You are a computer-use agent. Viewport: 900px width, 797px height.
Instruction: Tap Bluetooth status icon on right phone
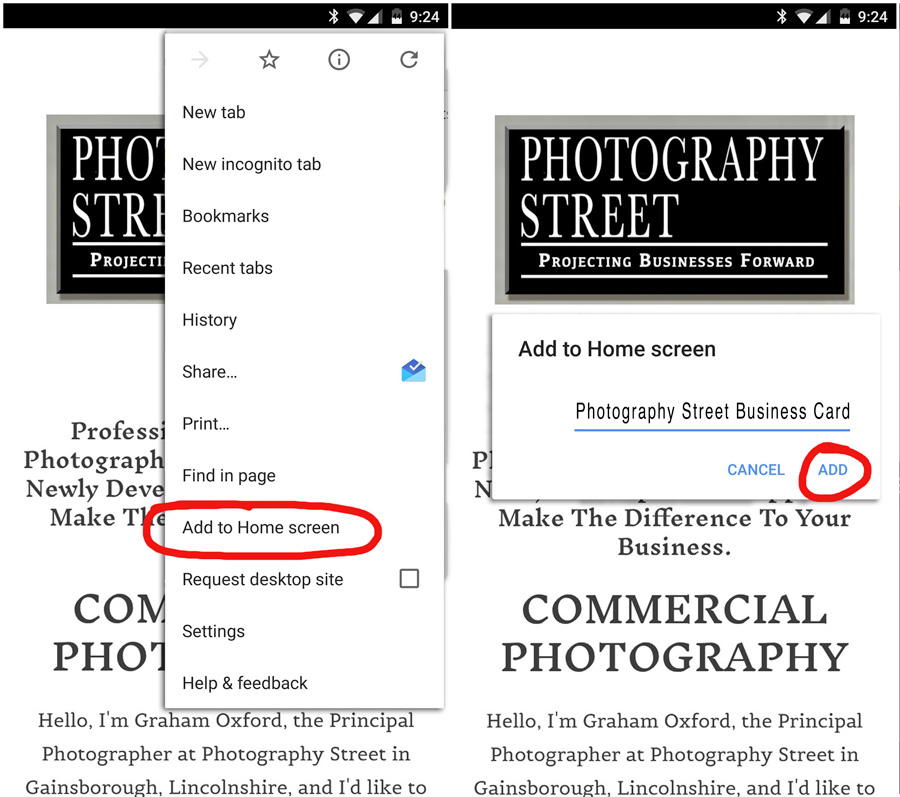point(782,16)
